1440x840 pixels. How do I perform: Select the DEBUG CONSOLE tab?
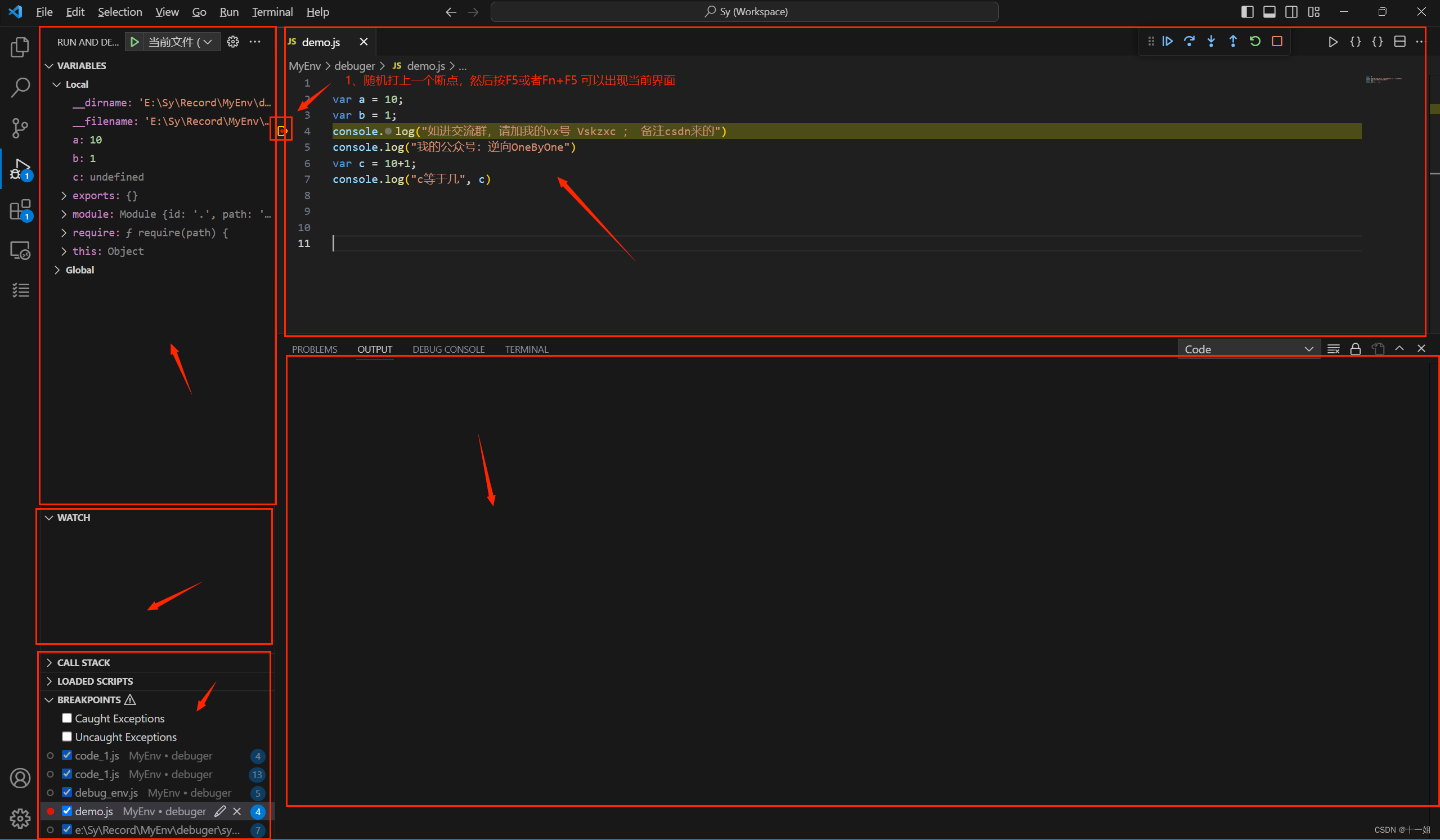(x=448, y=349)
